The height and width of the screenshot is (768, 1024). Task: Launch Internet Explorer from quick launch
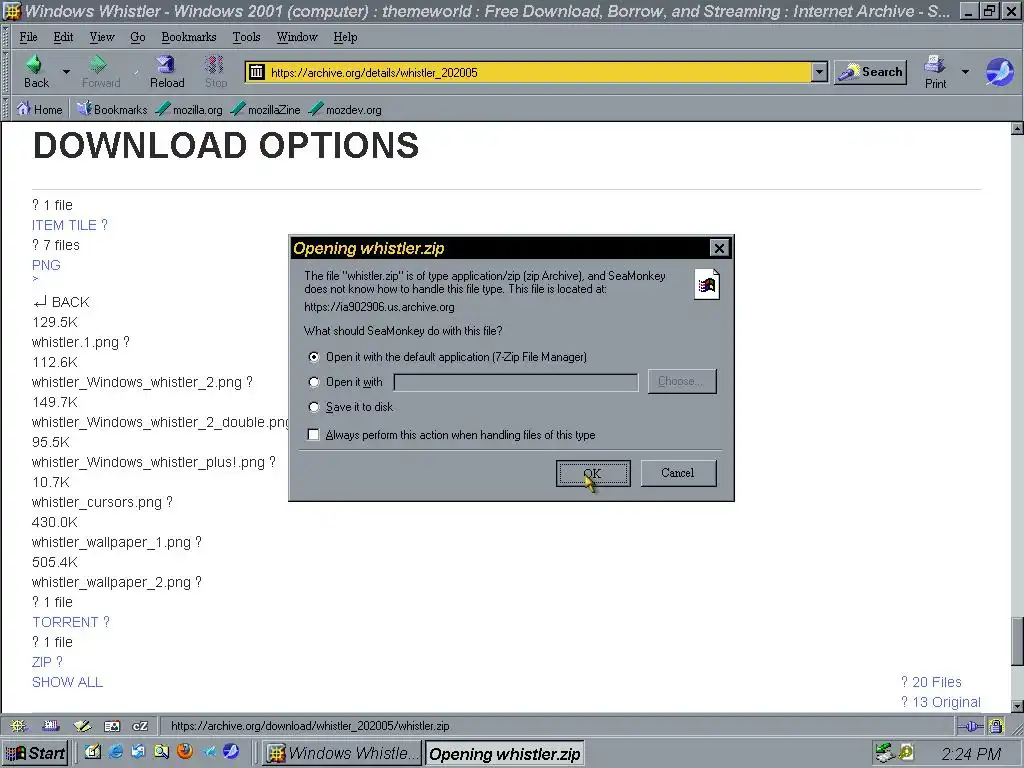click(x=116, y=752)
